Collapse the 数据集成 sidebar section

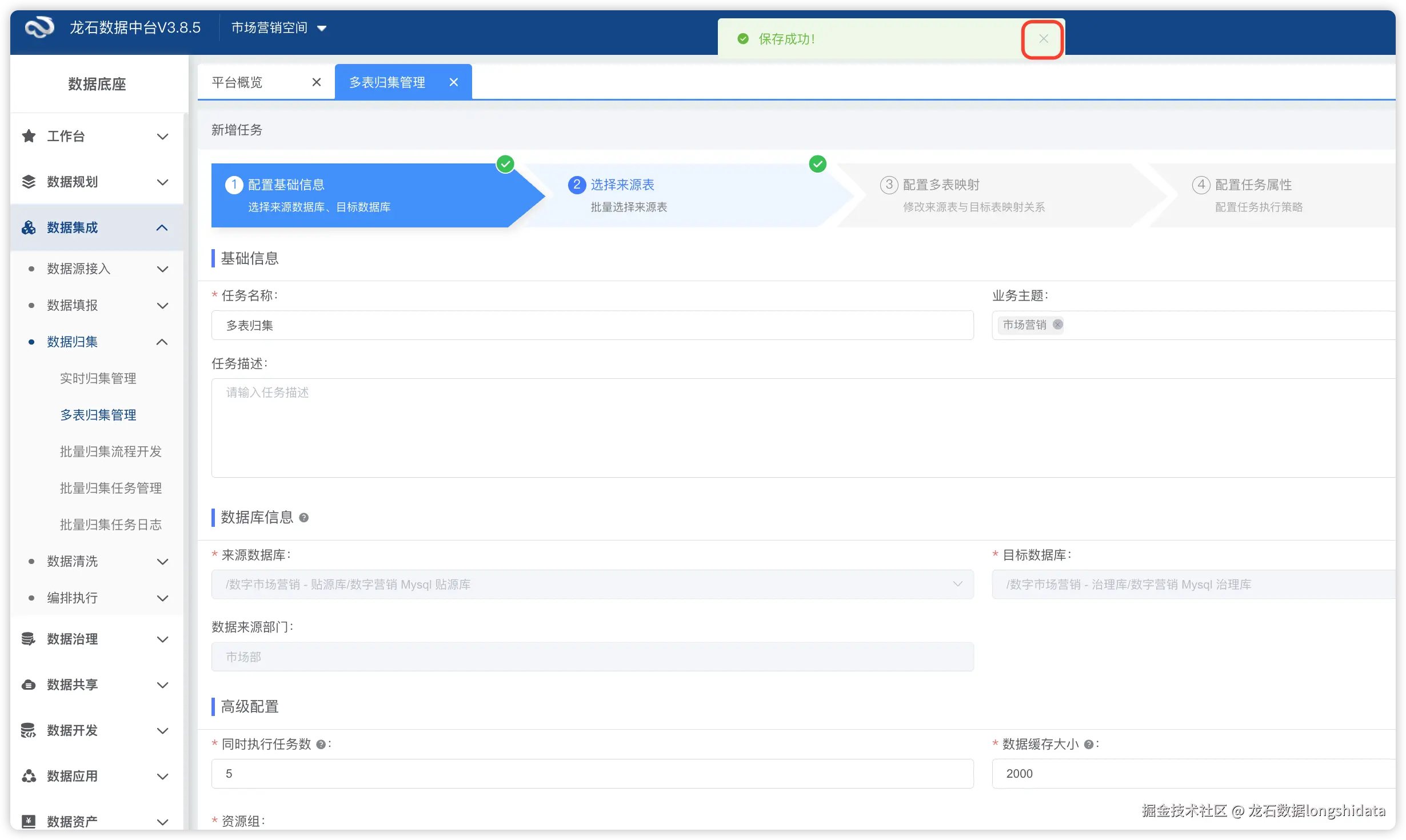pos(162,227)
